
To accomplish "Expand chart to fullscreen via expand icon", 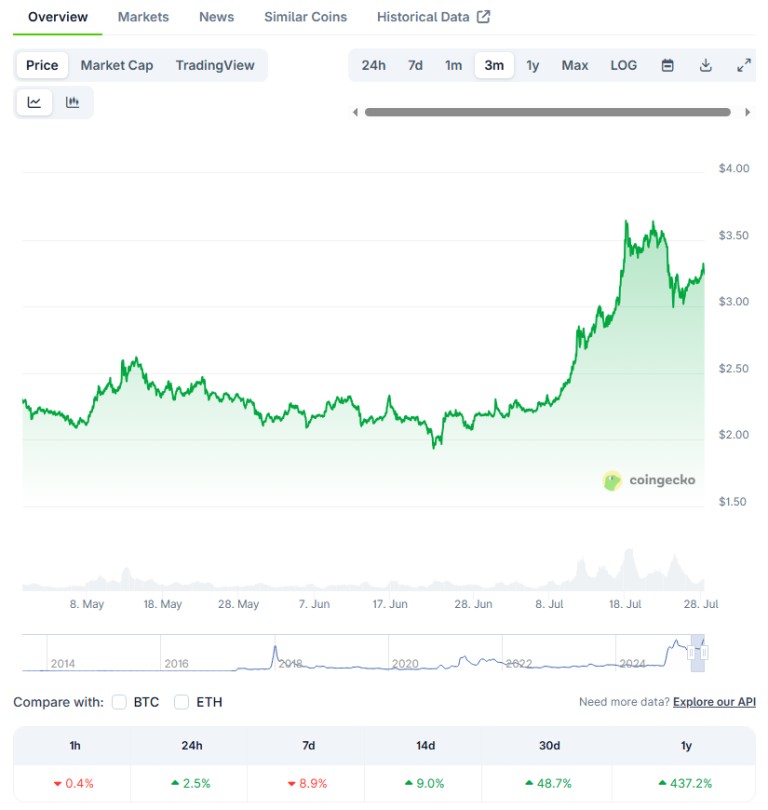I will coord(743,64).
